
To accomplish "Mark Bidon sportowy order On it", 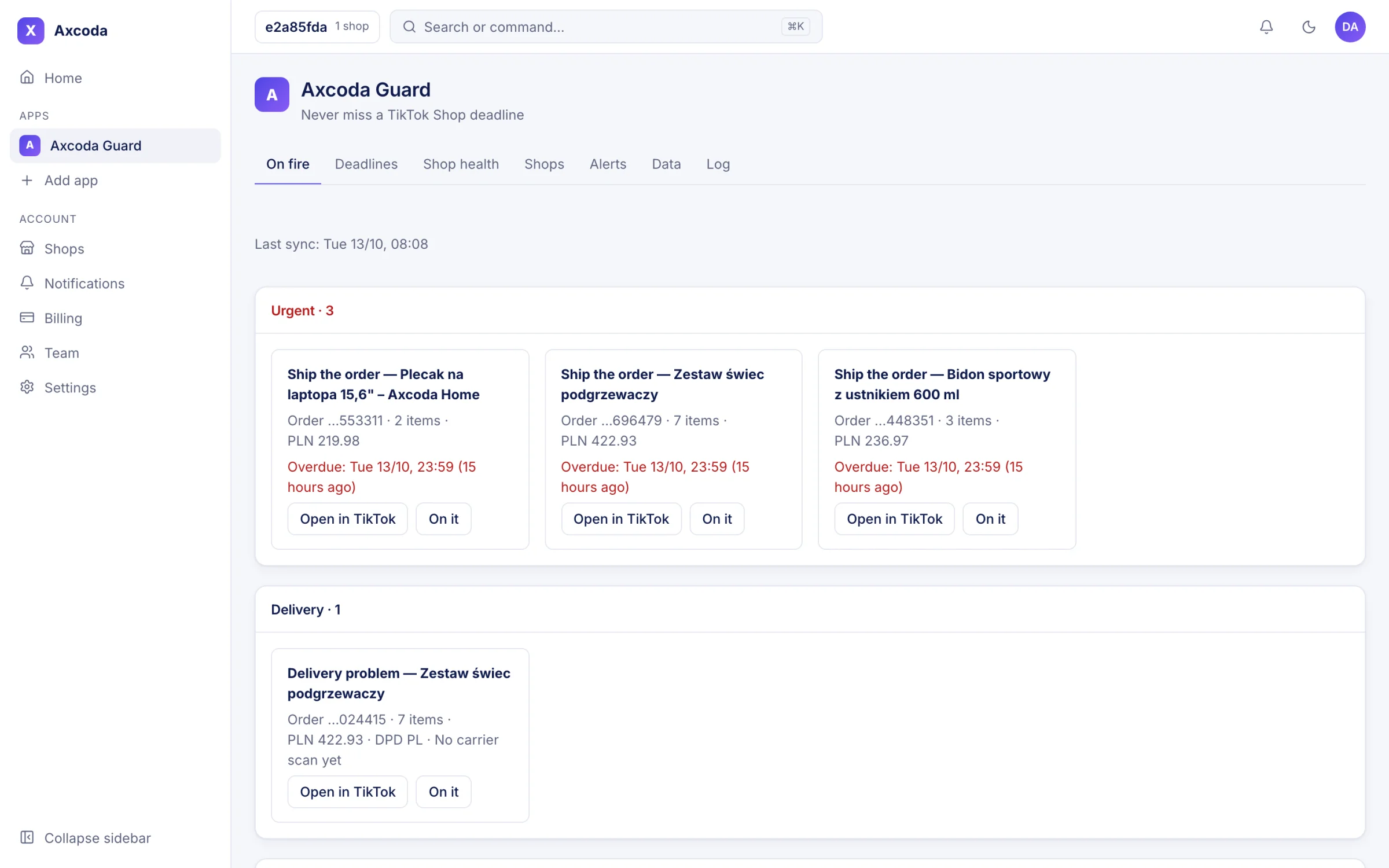I will coord(990,518).
